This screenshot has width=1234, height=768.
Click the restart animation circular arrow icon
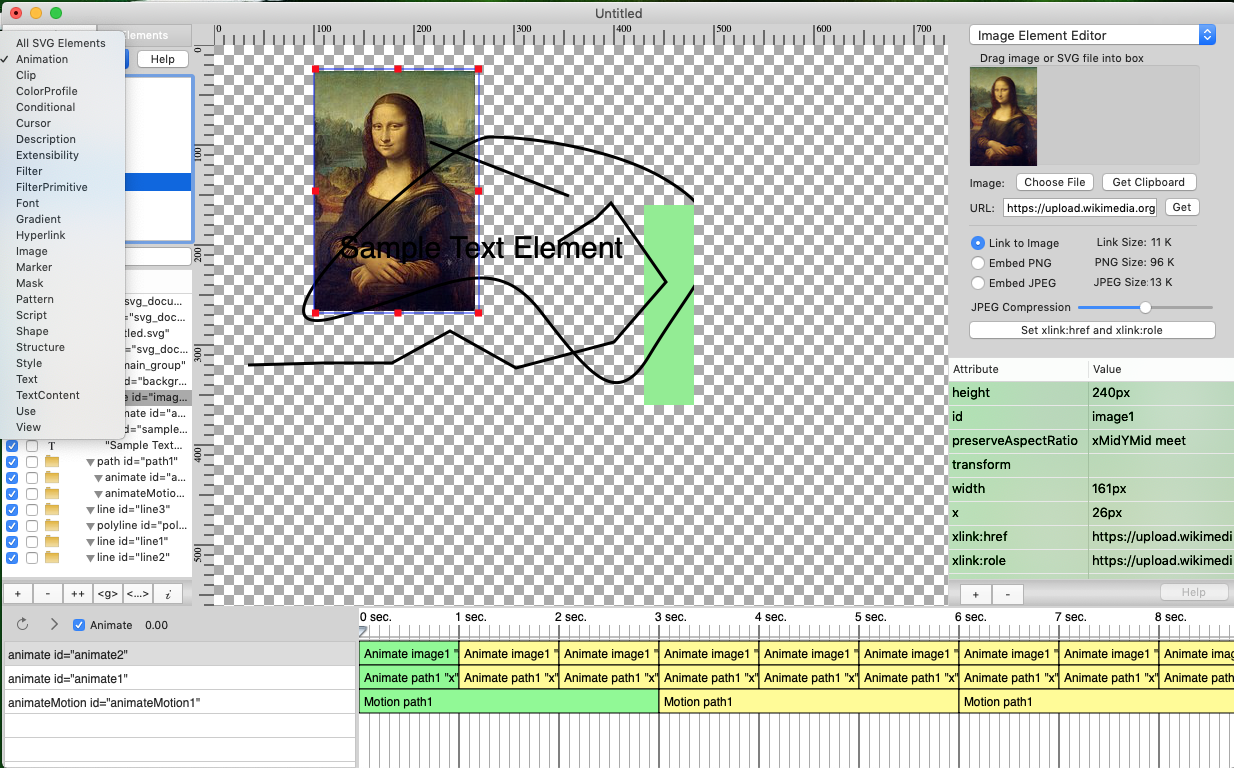tap(23, 625)
